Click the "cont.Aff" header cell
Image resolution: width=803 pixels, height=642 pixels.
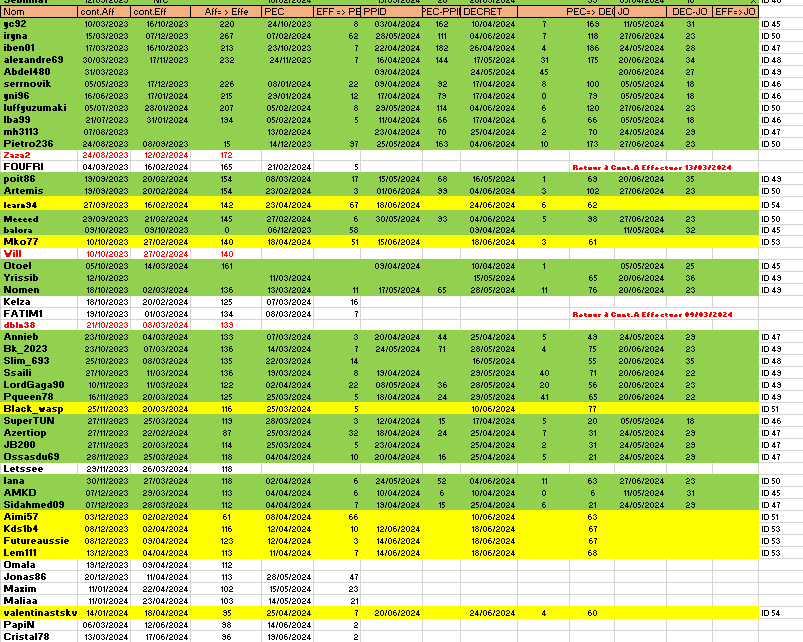click(x=104, y=12)
